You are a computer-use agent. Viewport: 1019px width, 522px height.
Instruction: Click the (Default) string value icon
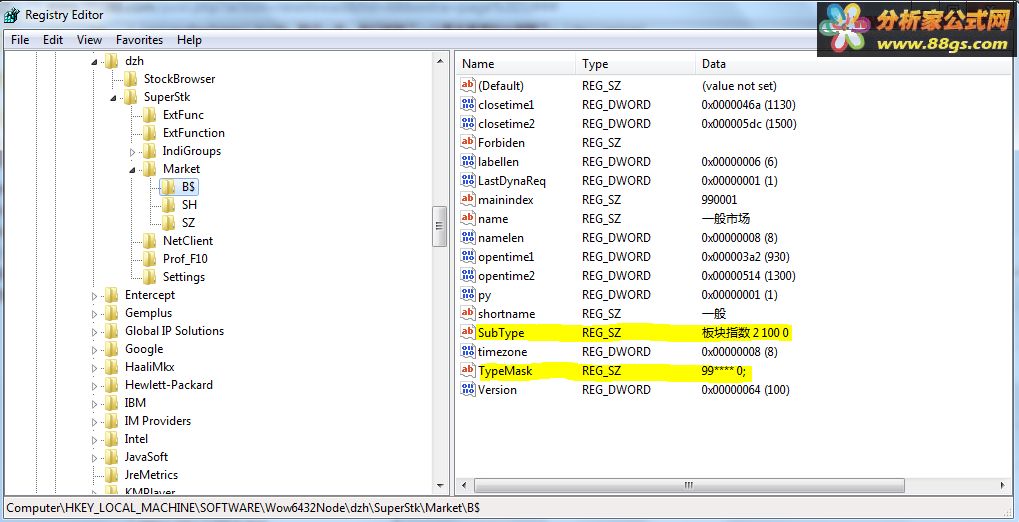467,85
